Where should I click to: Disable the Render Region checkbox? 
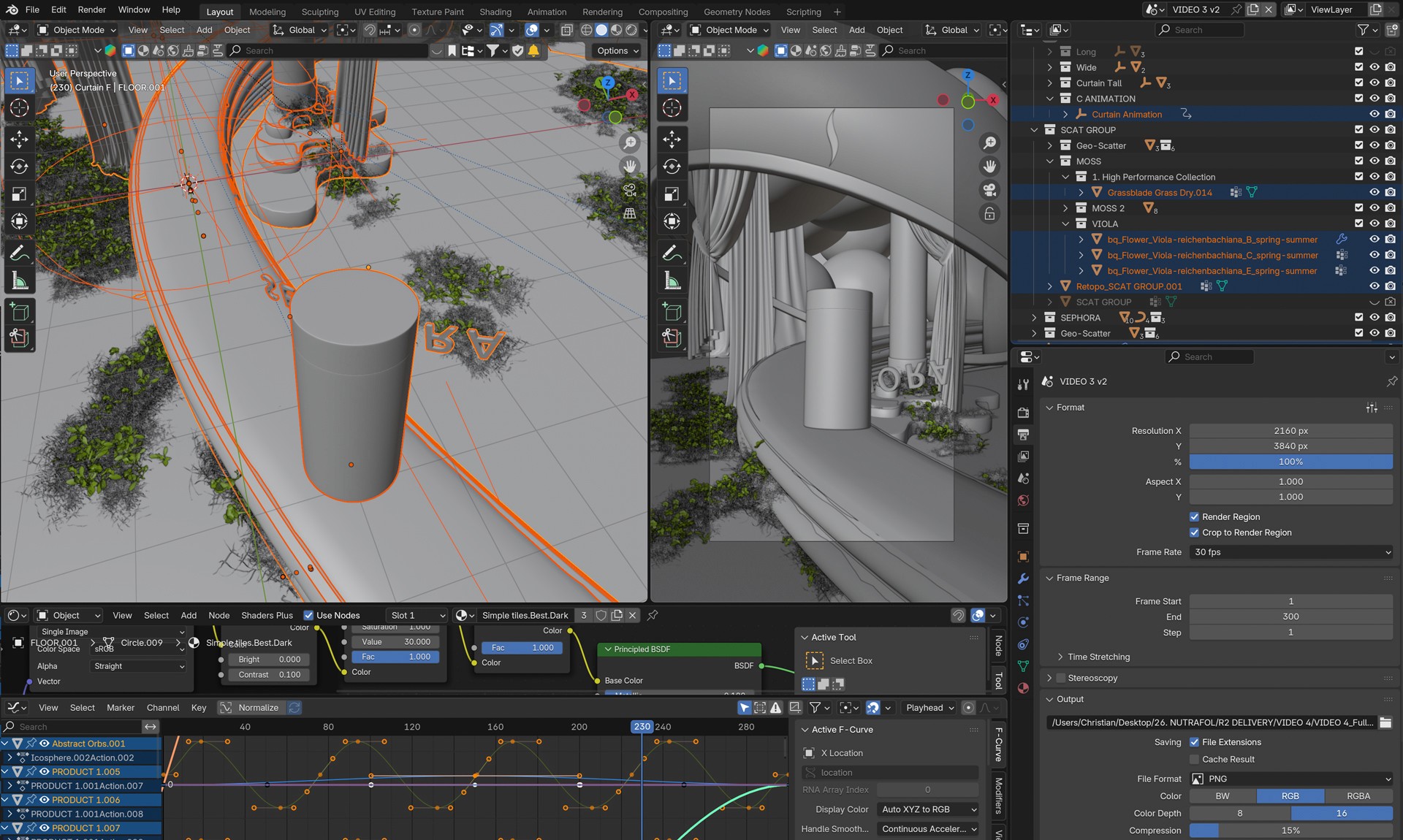click(1194, 516)
